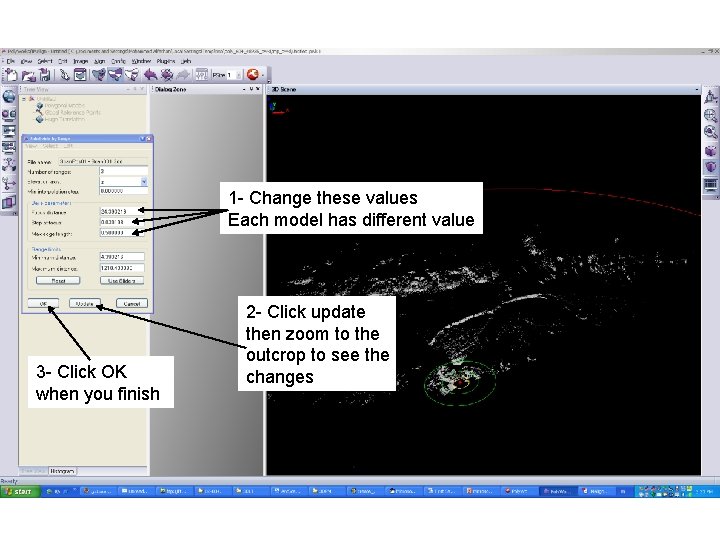The width and height of the screenshot is (720, 540).
Task: Click the axis arrows icon in sidebar
Action: (9, 184)
